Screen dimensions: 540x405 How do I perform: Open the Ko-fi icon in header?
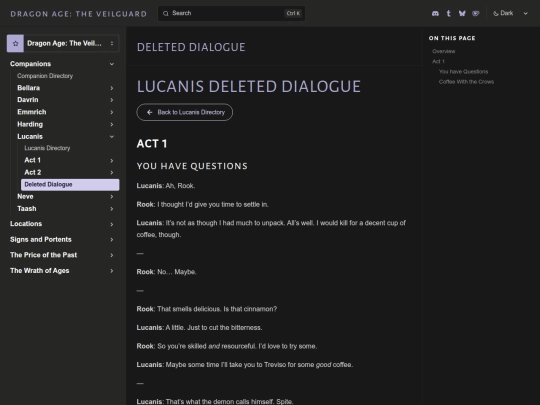476,13
